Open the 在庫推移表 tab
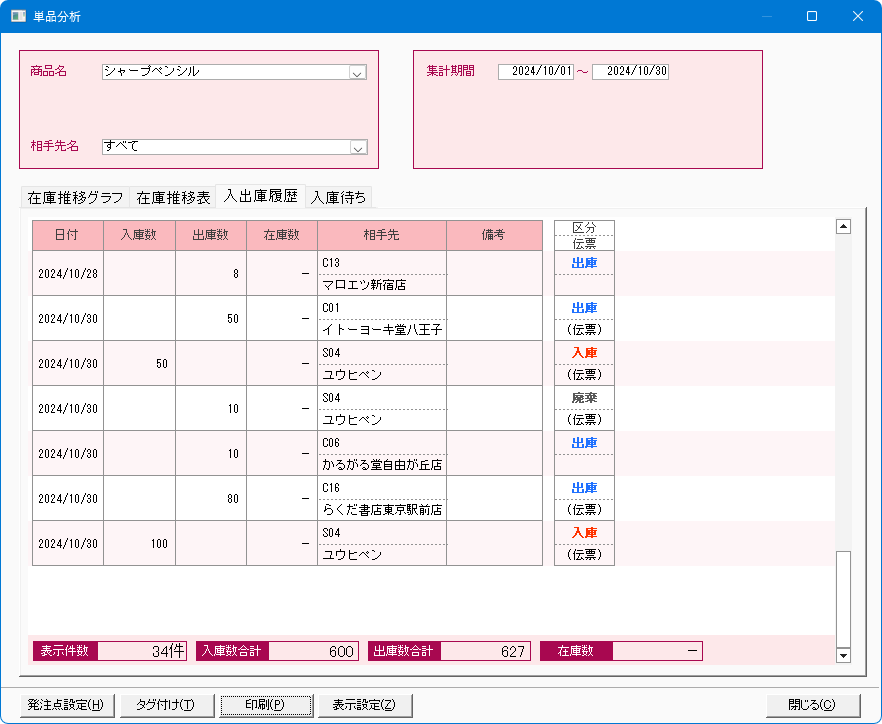Screen dimensions: 882x724 pos(173,197)
